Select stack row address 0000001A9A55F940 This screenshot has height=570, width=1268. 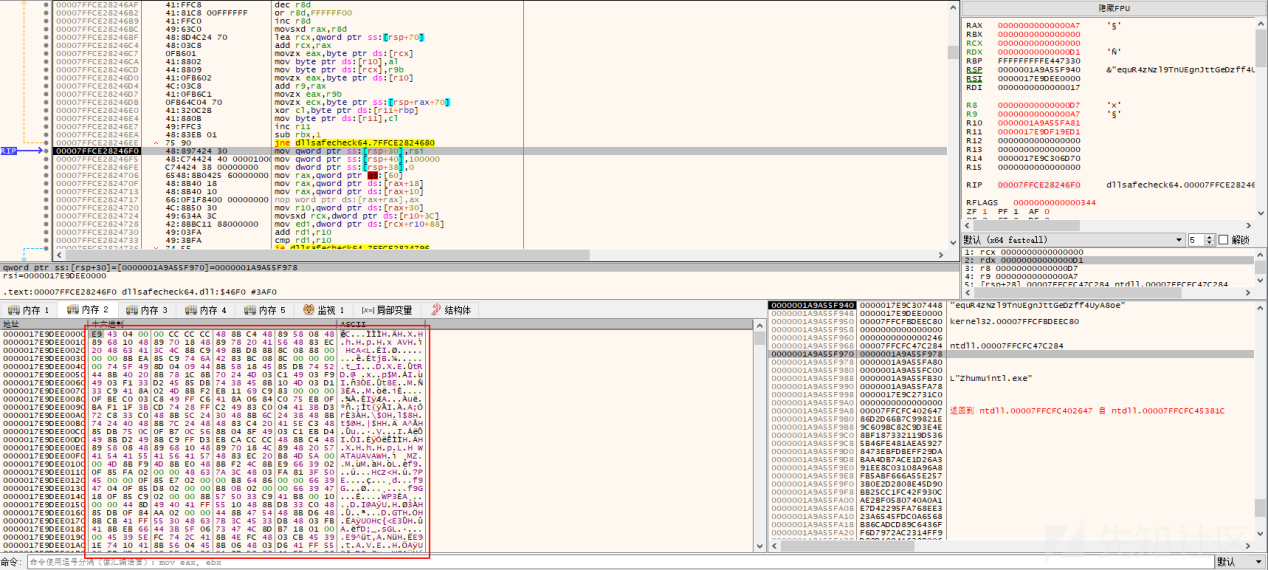pyautogui.click(x=812, y=304)
